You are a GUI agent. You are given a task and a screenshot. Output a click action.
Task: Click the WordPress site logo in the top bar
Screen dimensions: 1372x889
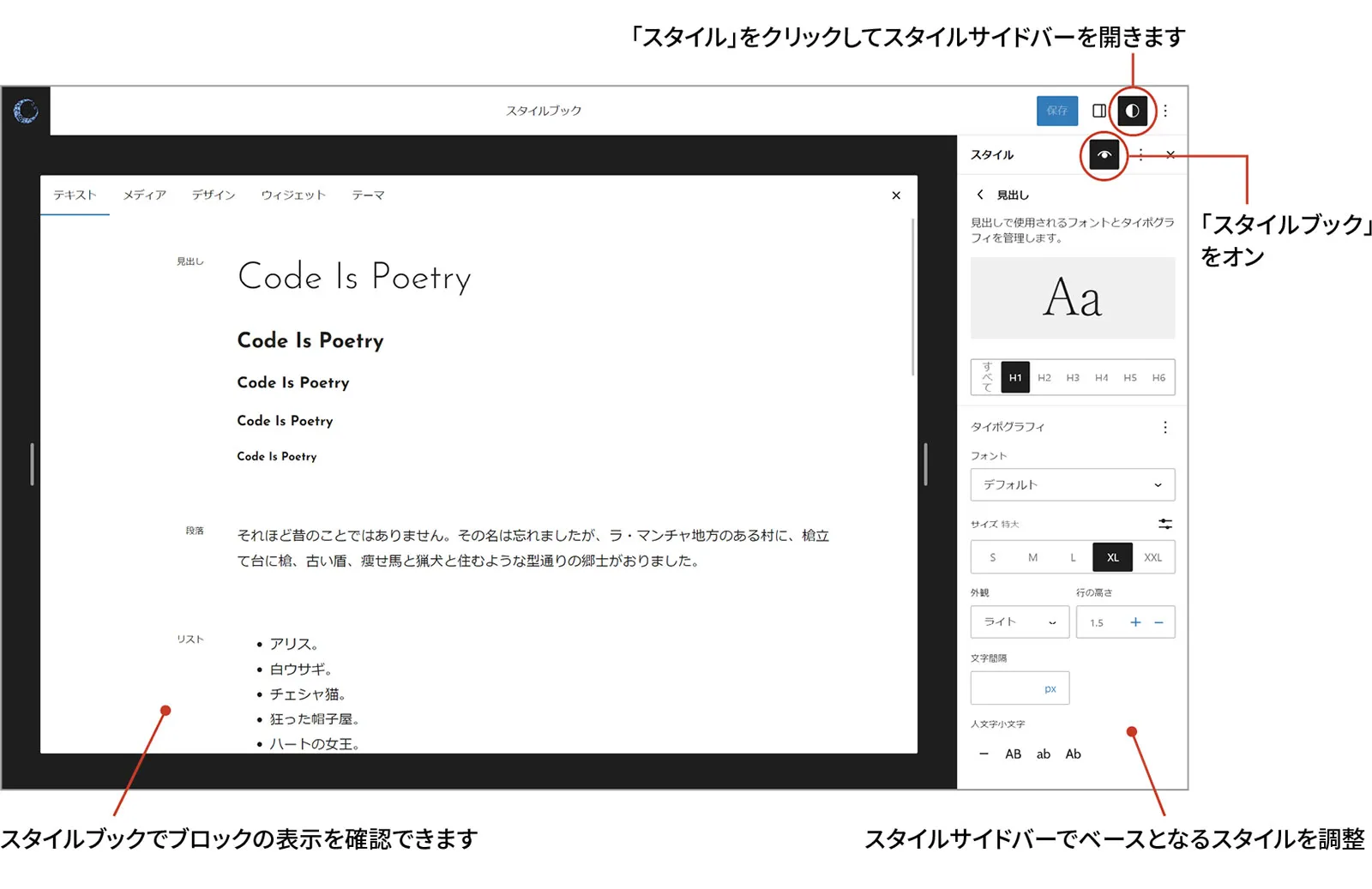(x=26, y=111)
